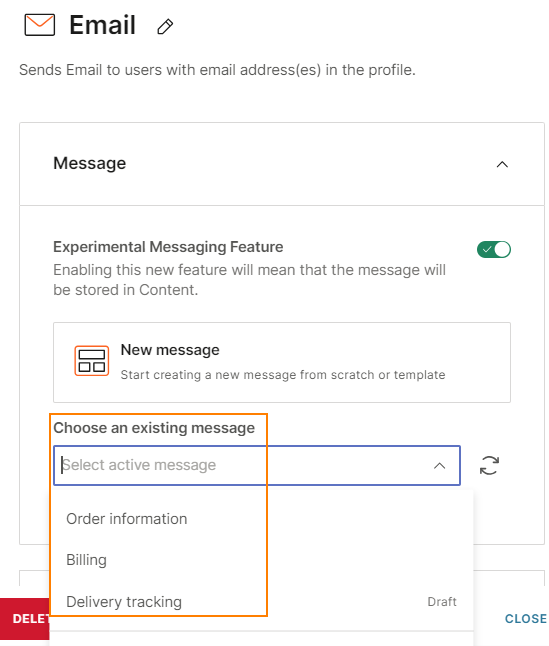Image resolution: width=549 pixels, height=646 pixels.
Task: Close the dropdown via its up chevron
Action: [439, 466]
